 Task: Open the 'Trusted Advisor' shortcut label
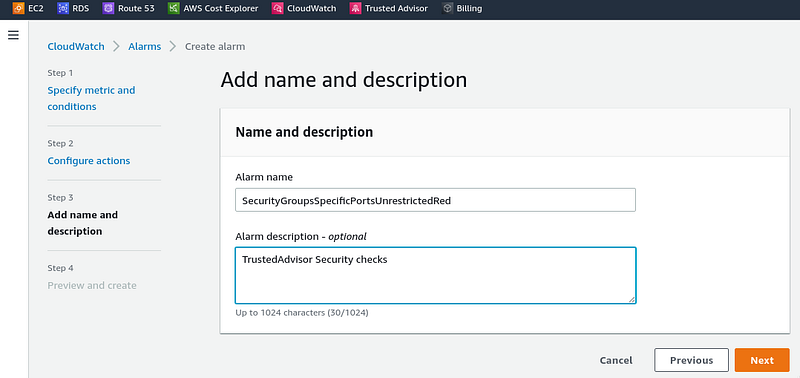click(396, 8)
